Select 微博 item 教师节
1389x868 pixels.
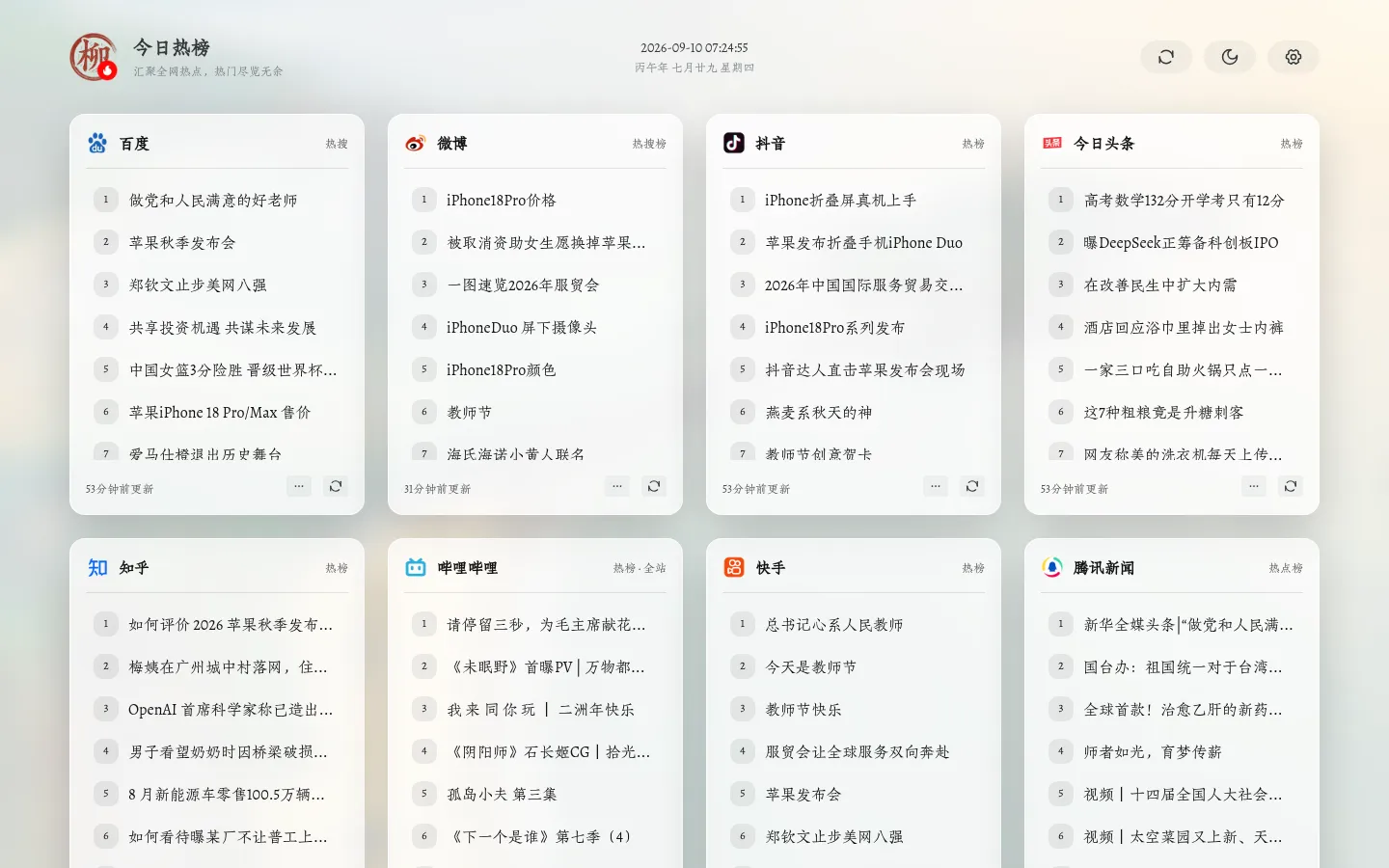tap(470, 412)
